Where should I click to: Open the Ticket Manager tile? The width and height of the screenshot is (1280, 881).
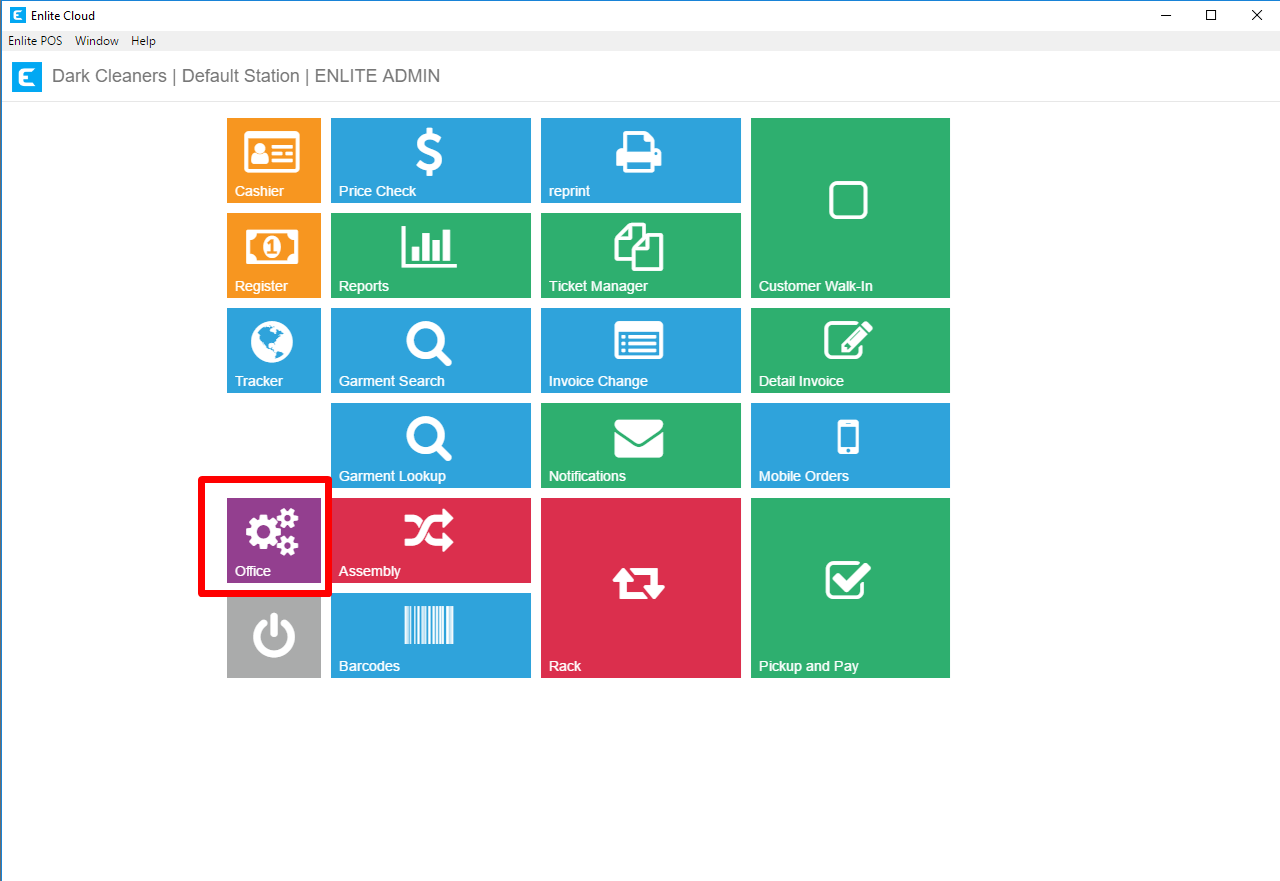[641, 255]
